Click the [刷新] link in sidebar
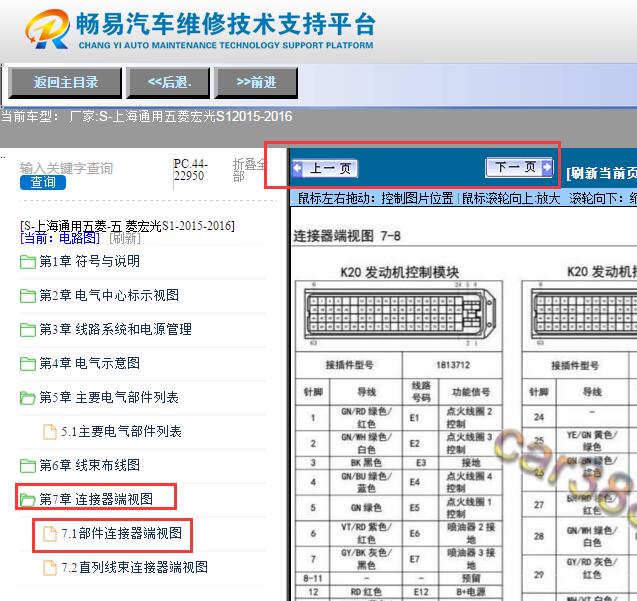637x601 pixels. pos(125,238)
